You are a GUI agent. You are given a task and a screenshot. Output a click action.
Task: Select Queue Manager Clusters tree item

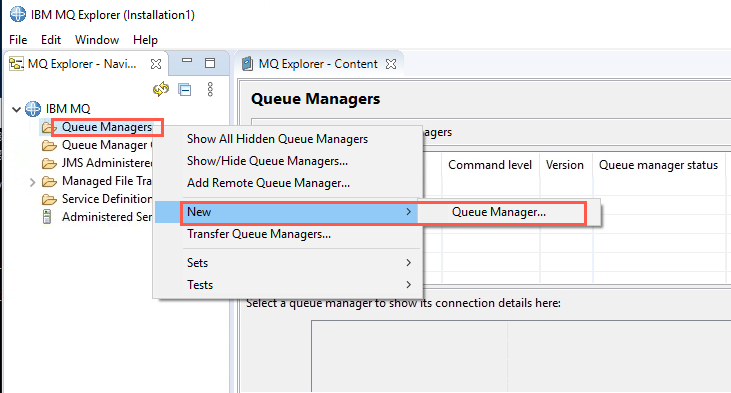tap(107, 145)
